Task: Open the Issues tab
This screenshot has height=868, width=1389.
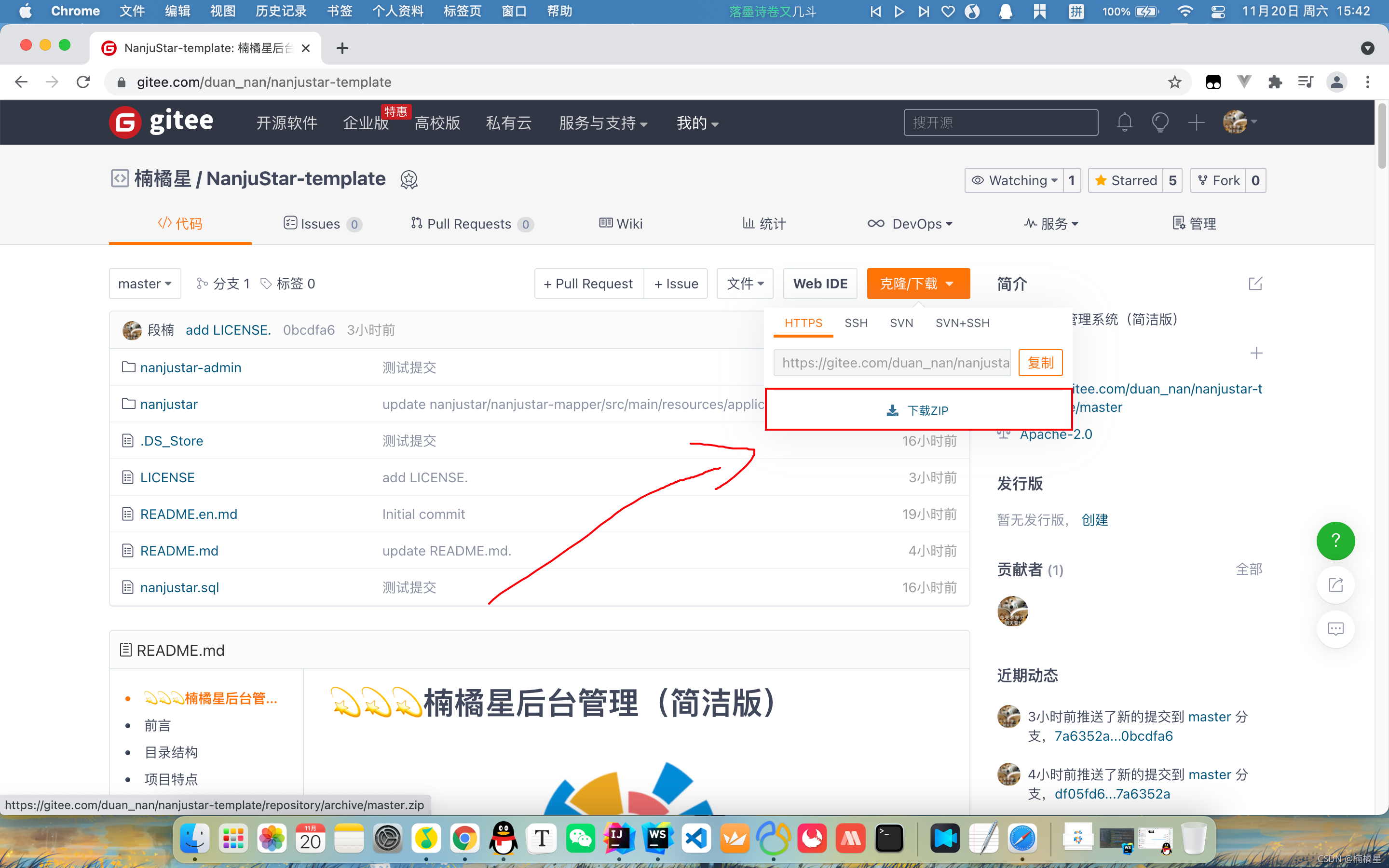Action: click(x=321, y=224)
